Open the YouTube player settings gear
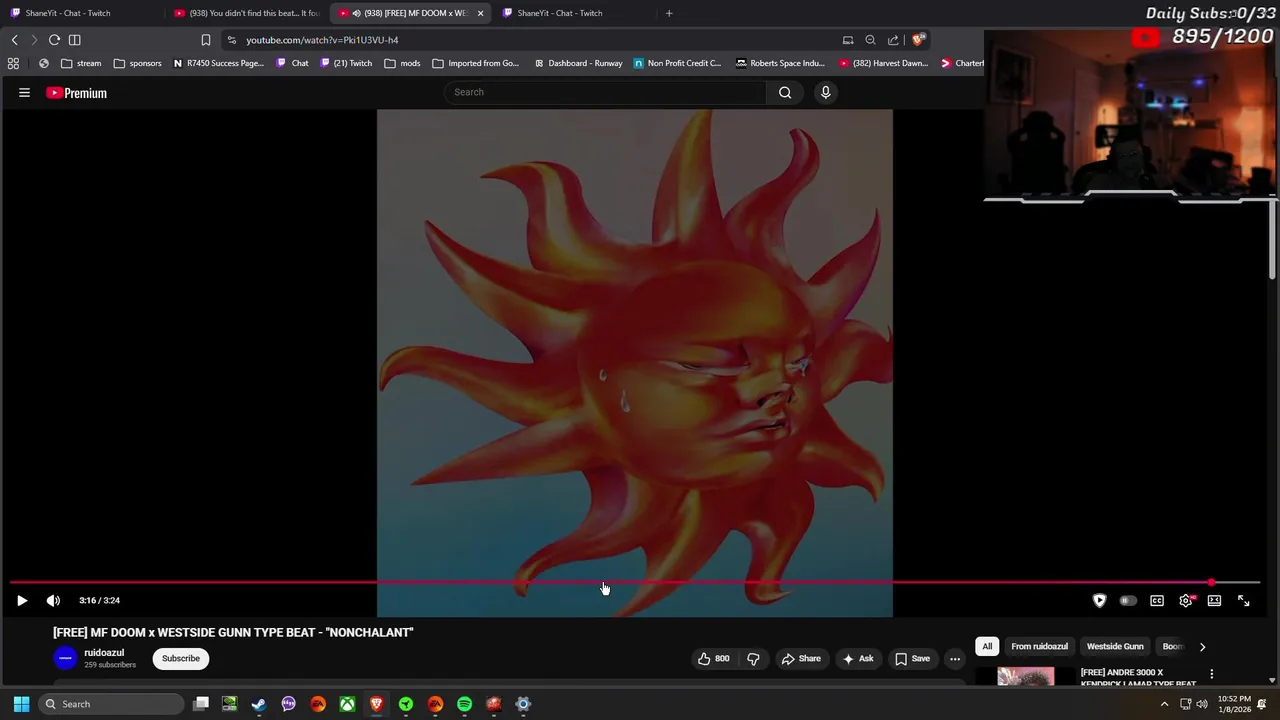Image resolution: width=1280 pixels, height=720 pixels. tap(1186, 600)
